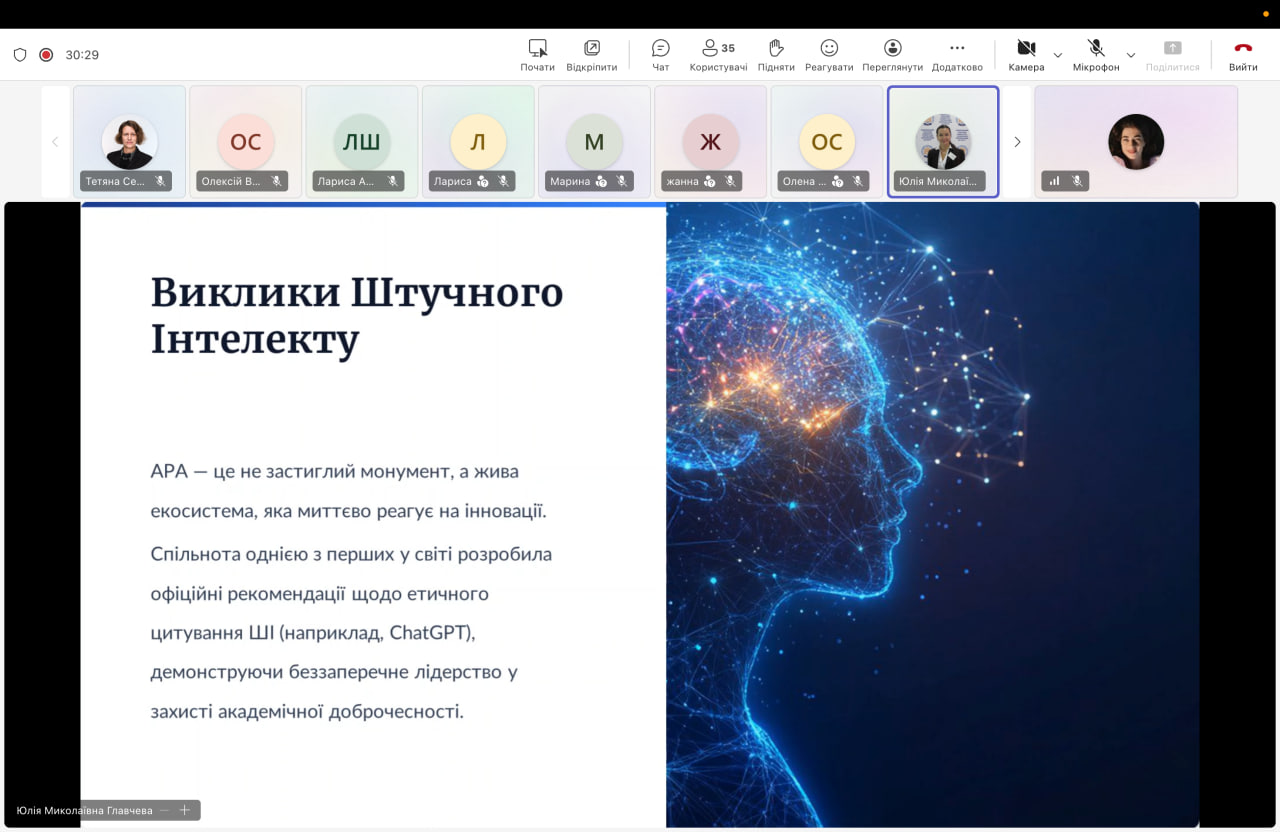This screenshot has height=832, width=1280.
Task: Expand camera options dropdown arrow
Action: coord(1058,55)
